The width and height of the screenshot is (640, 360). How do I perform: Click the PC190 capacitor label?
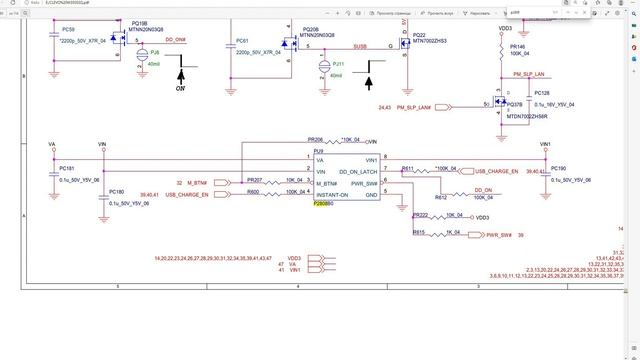point(558,168)
